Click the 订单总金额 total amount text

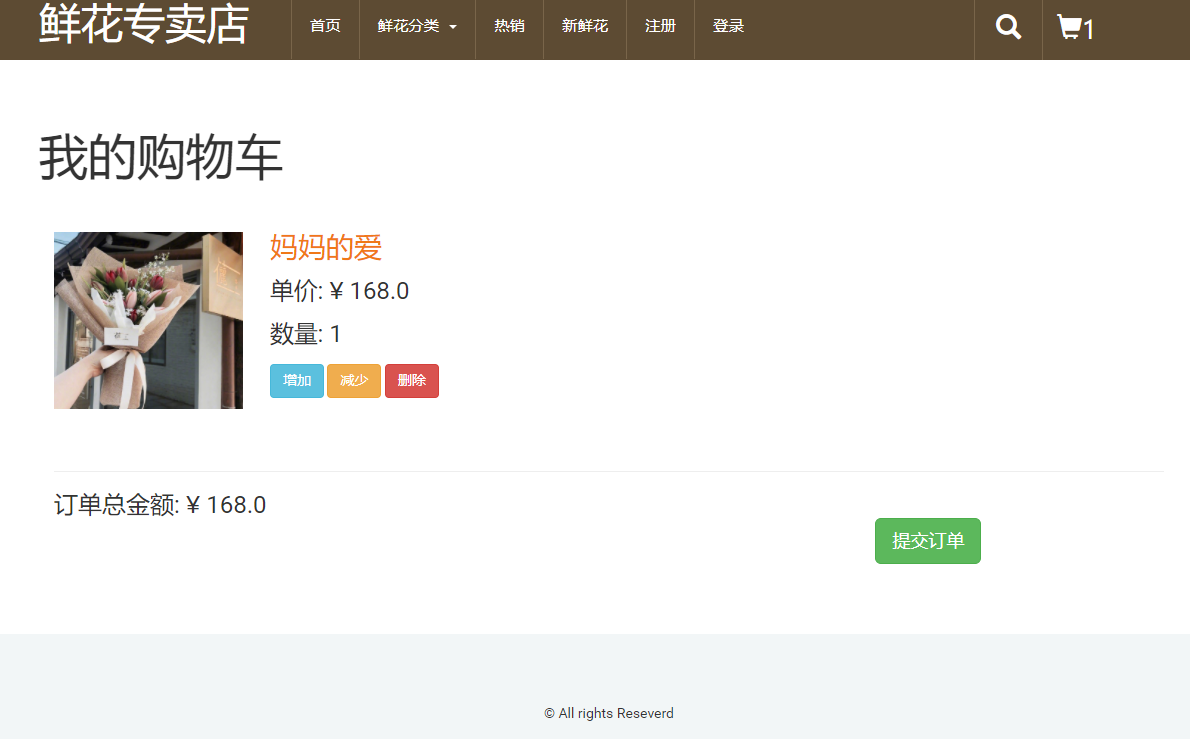click(x=160, y=505)
